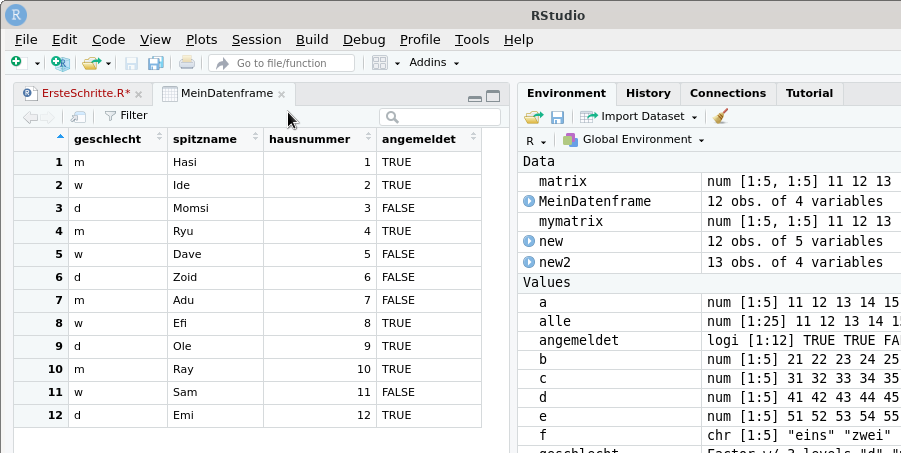Click the New File icon in toolbar
The image size is (901, 453).
[18, 63]
